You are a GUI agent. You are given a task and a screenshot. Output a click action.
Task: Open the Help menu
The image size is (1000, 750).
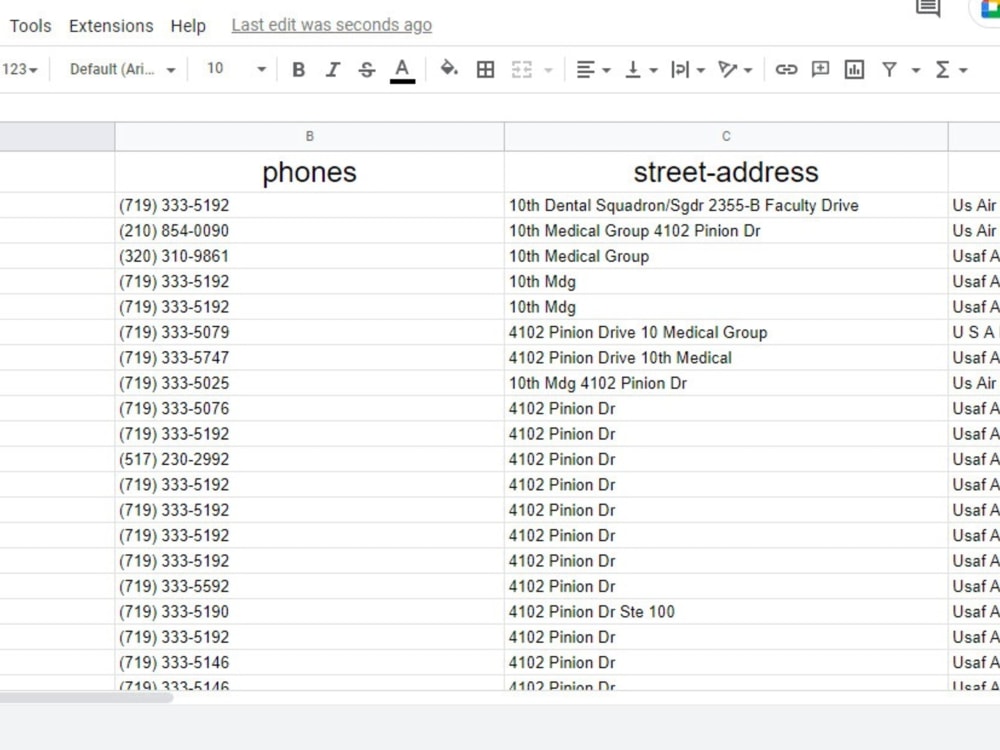point(188,26)
